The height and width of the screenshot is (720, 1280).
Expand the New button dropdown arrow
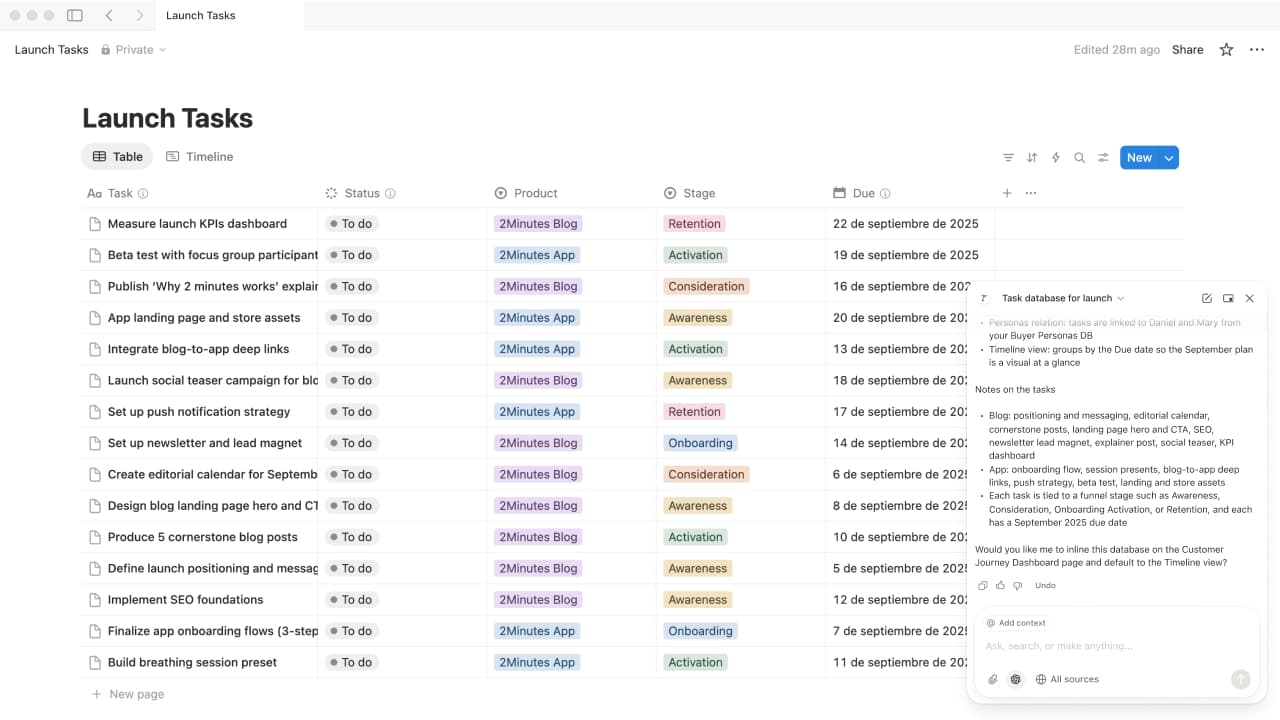tap(1169, 158)
